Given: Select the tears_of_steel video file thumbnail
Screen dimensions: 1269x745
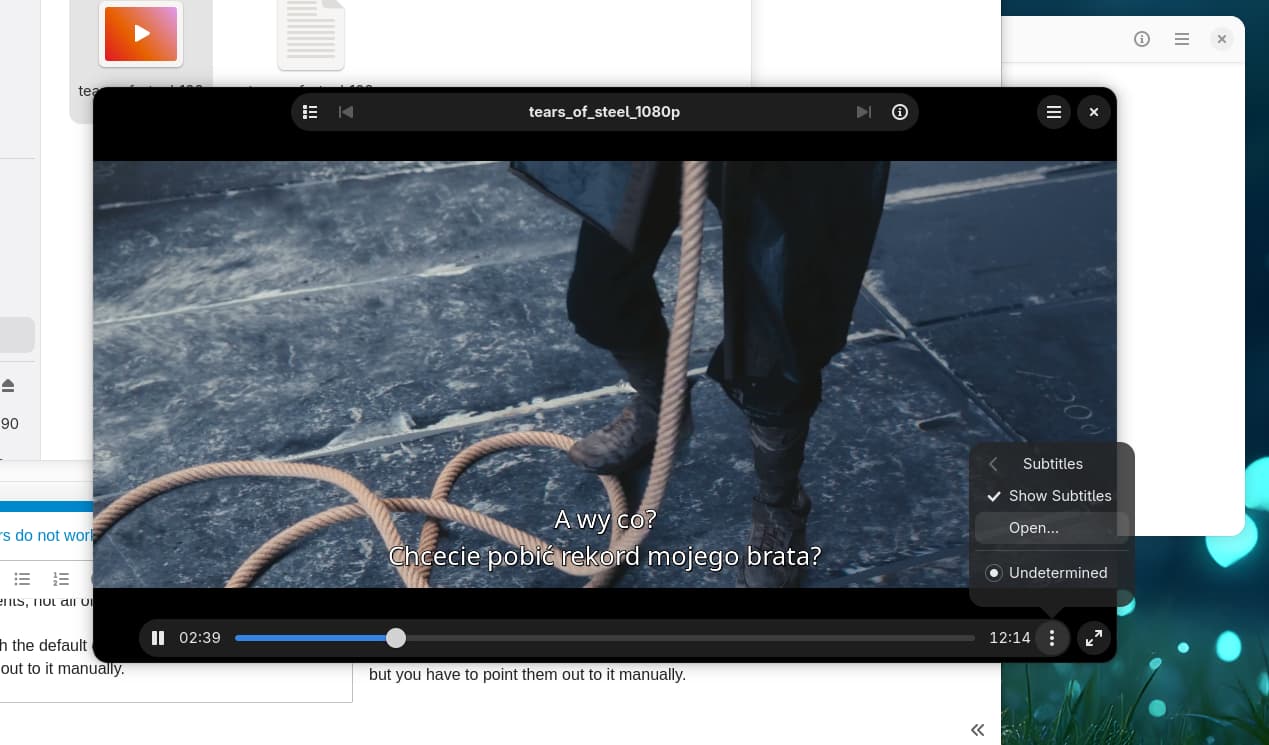Looking at the screenshot, I should pyautogui.click(x=141, y=34).
